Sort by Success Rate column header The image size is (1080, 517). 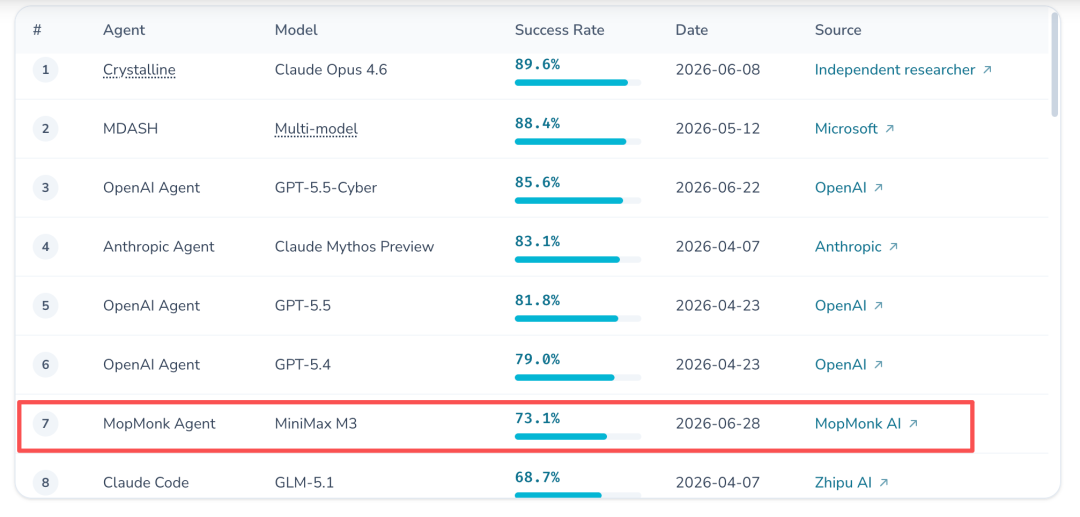click(x=559, y=30)
